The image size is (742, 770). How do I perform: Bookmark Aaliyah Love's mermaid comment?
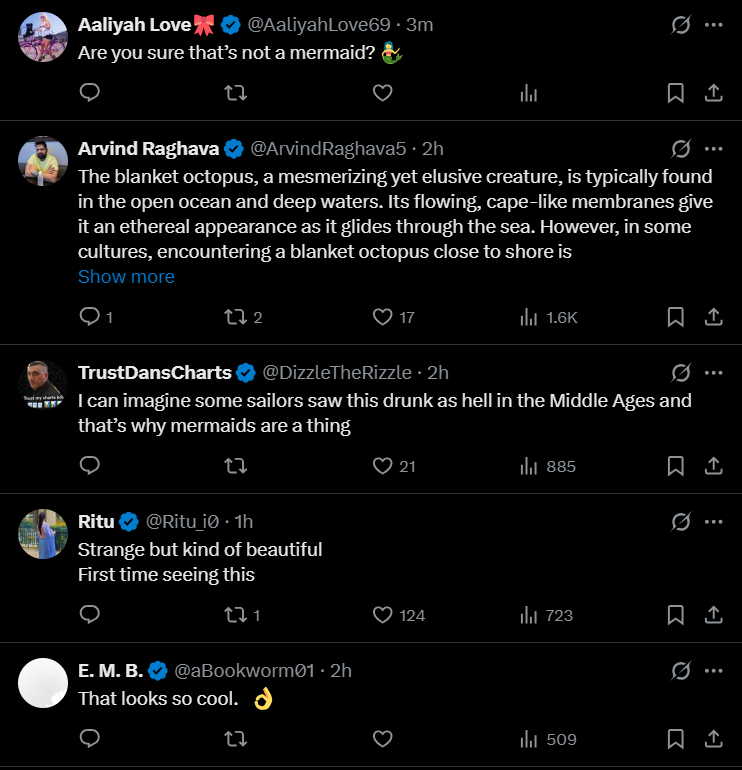(x=675, y=93)
